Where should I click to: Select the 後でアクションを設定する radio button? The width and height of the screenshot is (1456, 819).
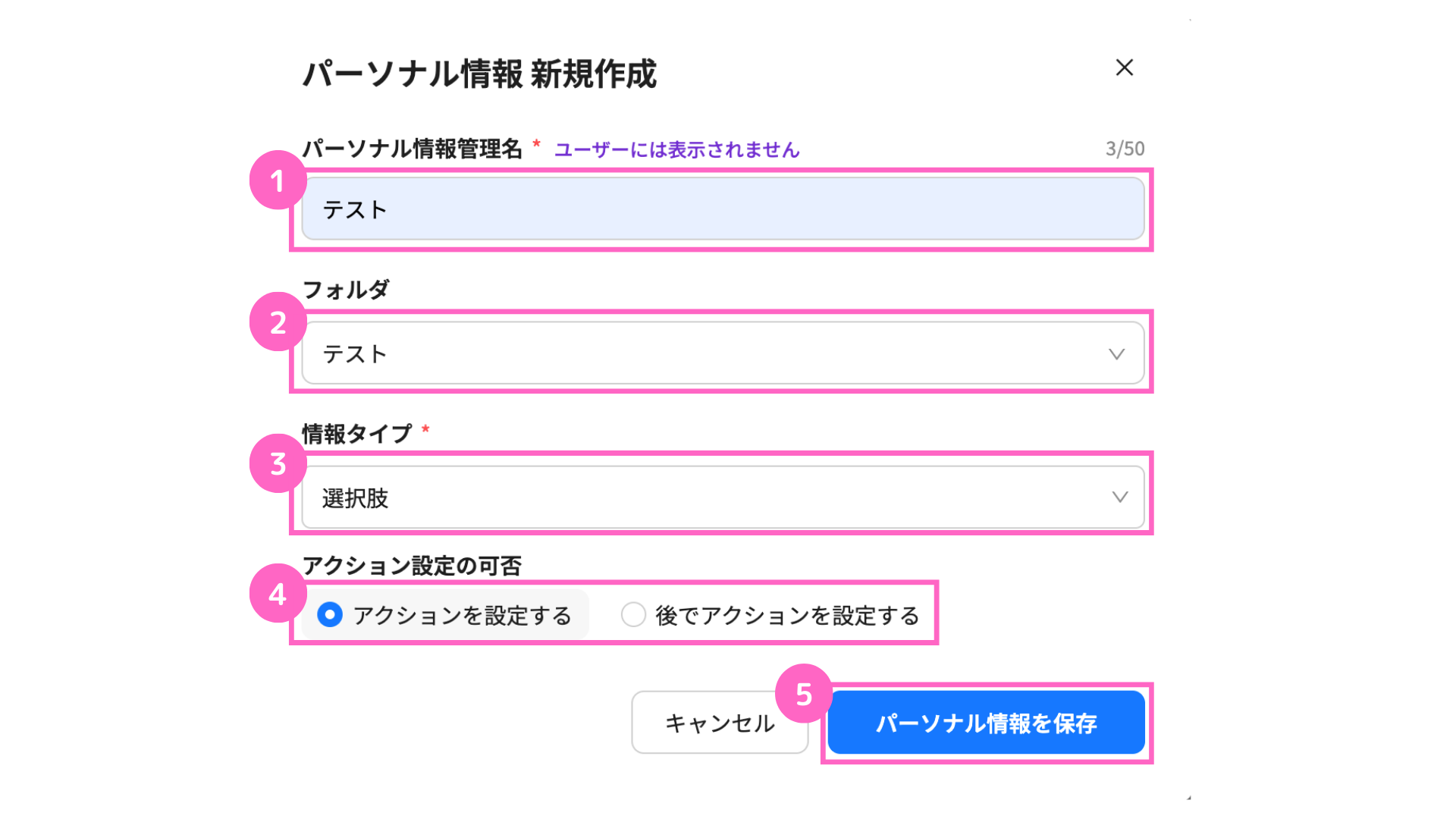pyautogui.click(x=633, y=614)
